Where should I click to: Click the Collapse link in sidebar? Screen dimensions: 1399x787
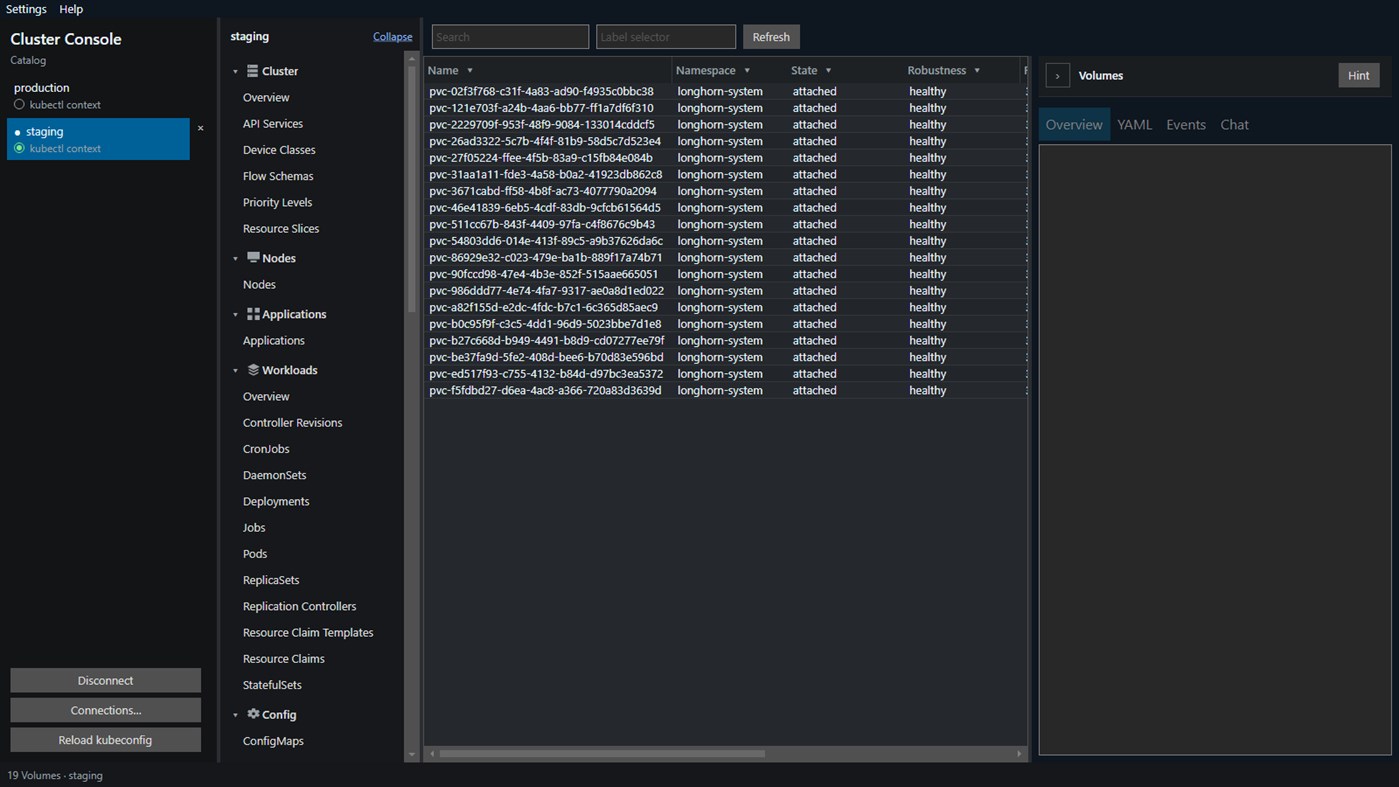point(392,37)
